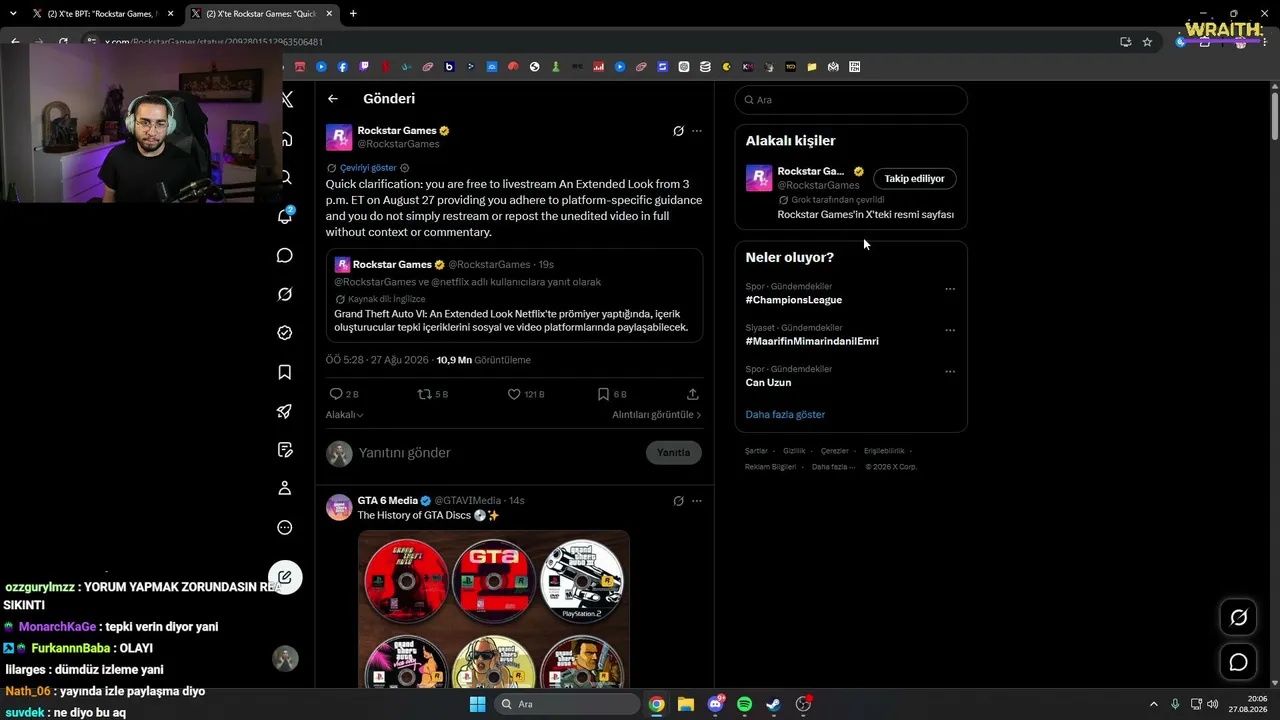1280x720 pixels.
Task: Open the More circle icon in sidebar
Action: tap(285, 527)
